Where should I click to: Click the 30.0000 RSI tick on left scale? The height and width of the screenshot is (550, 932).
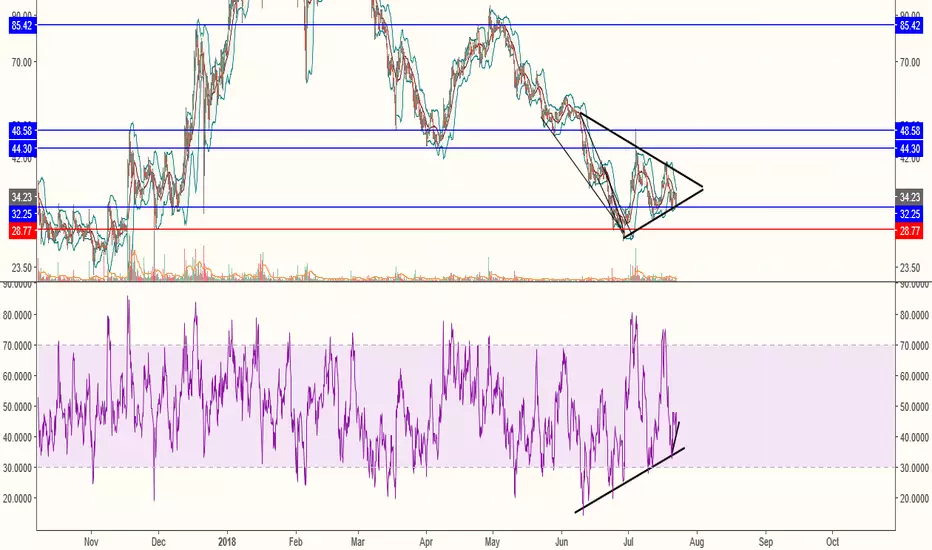17,468
